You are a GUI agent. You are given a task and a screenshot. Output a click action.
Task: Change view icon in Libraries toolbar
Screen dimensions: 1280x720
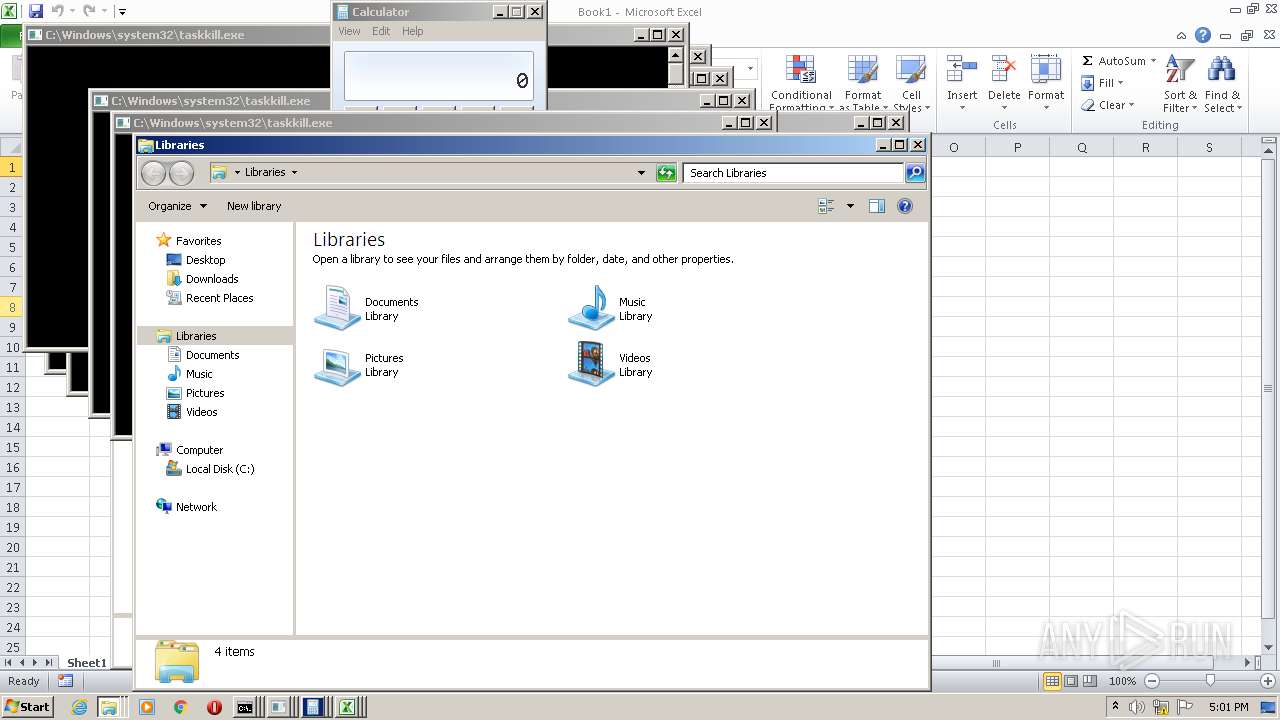(826, 206)
